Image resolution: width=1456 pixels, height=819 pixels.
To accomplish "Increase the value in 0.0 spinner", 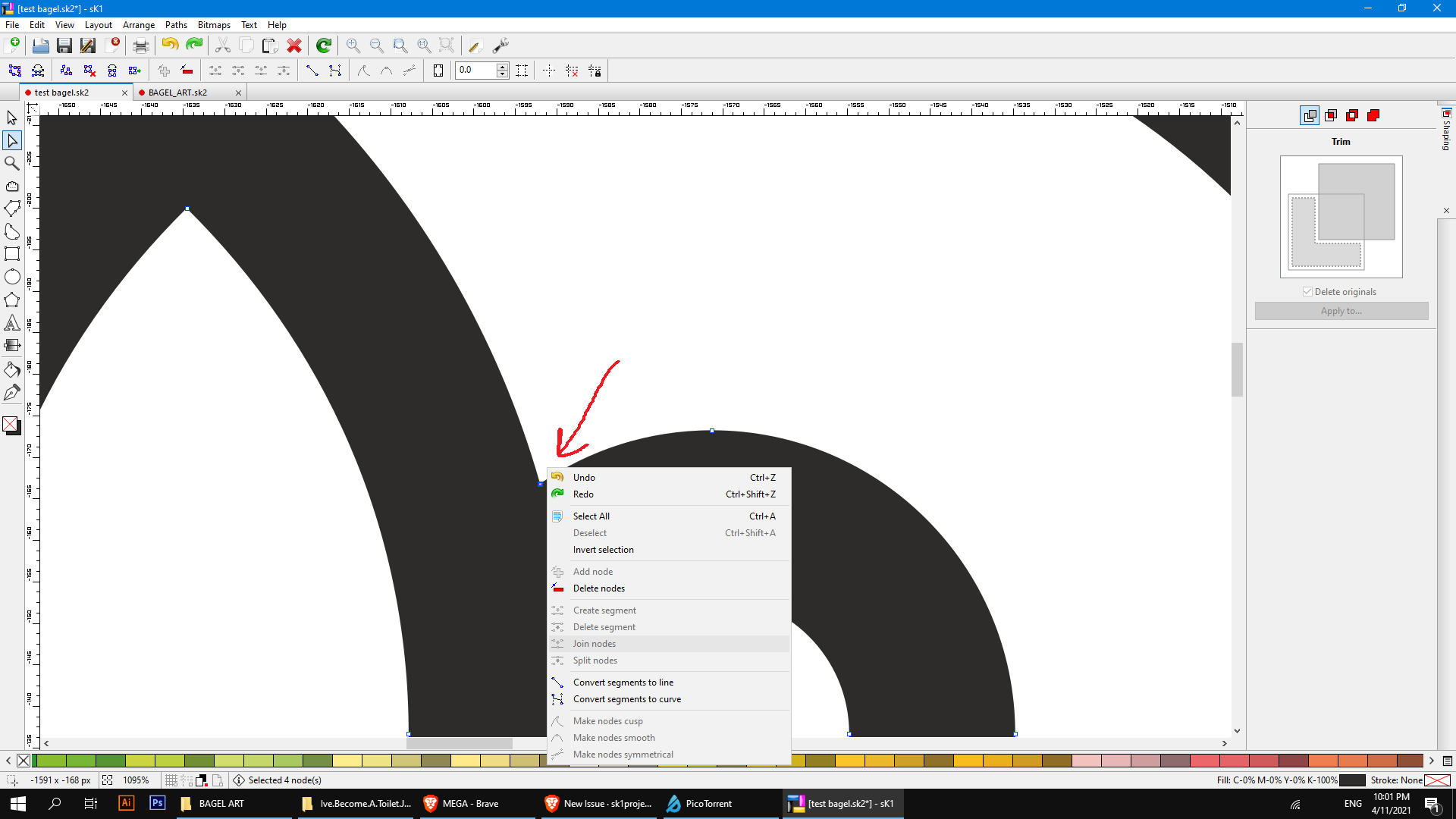I will coord(502,67).
